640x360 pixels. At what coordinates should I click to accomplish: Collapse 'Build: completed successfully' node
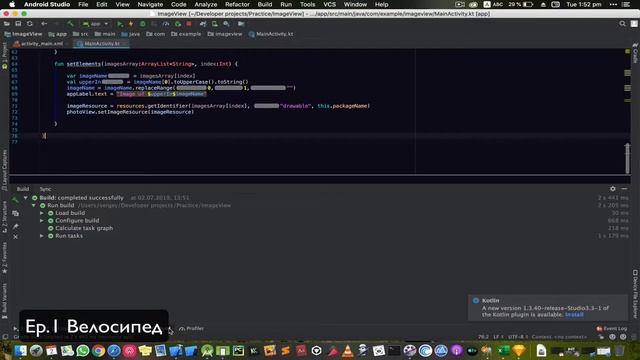[26, 198]
